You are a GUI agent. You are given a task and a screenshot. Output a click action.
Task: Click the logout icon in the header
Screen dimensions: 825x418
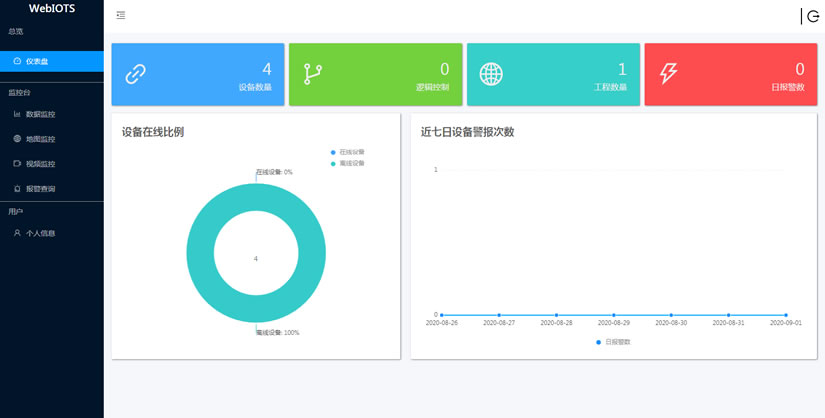(812, 16)
